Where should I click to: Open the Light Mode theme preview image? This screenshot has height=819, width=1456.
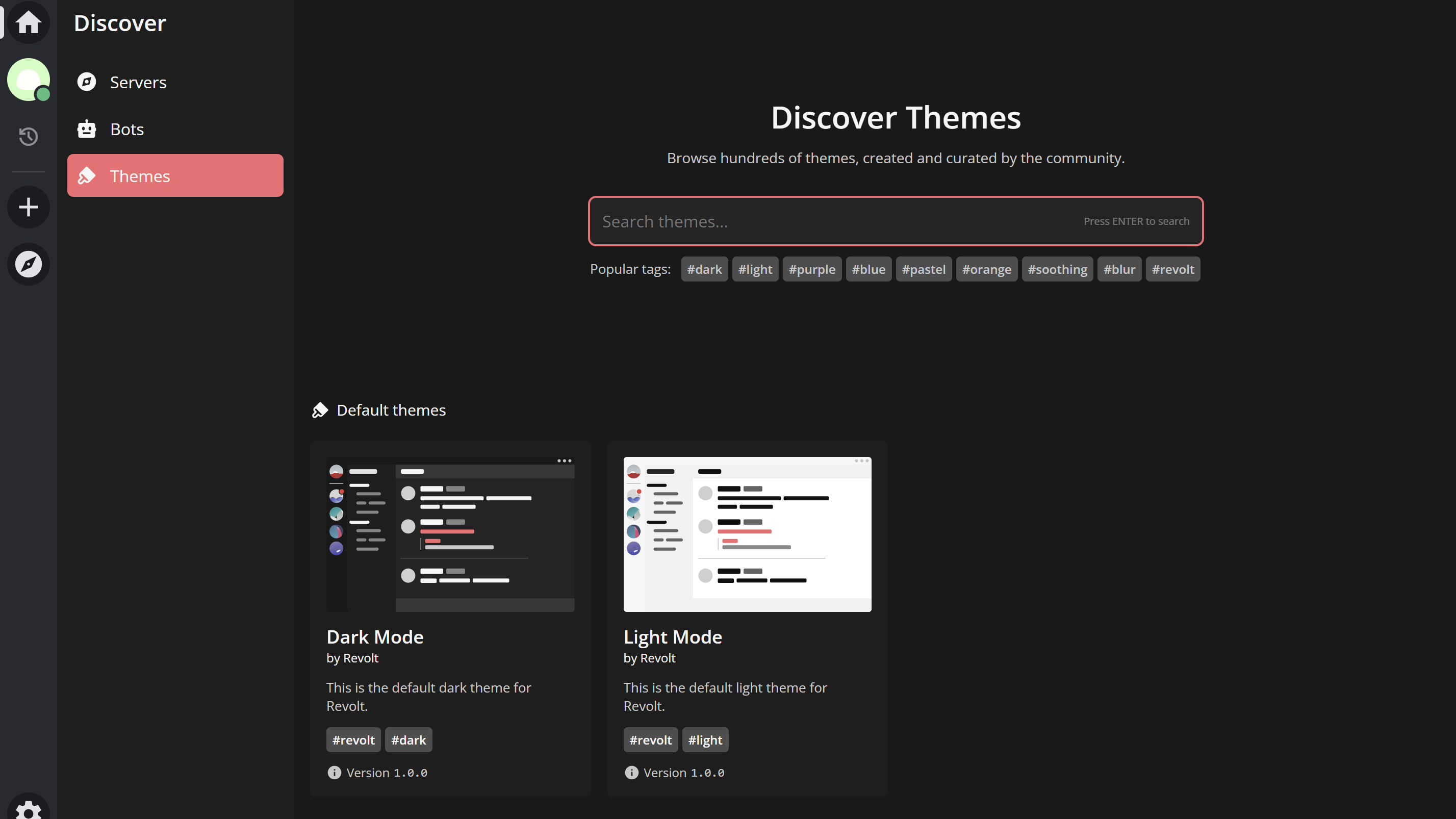pos(747,534)
